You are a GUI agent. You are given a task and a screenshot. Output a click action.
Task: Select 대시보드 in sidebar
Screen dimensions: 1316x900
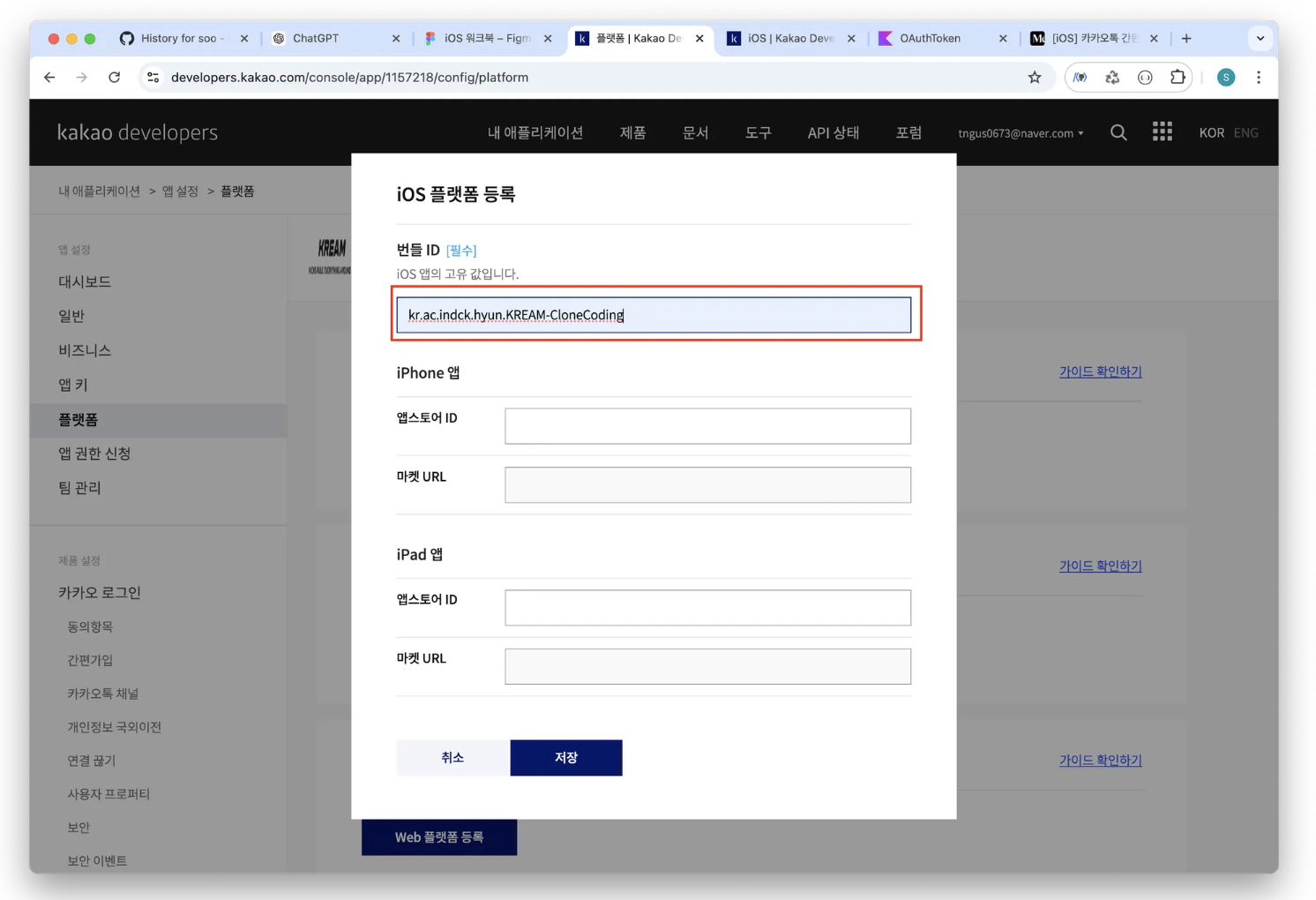point(85,281)
